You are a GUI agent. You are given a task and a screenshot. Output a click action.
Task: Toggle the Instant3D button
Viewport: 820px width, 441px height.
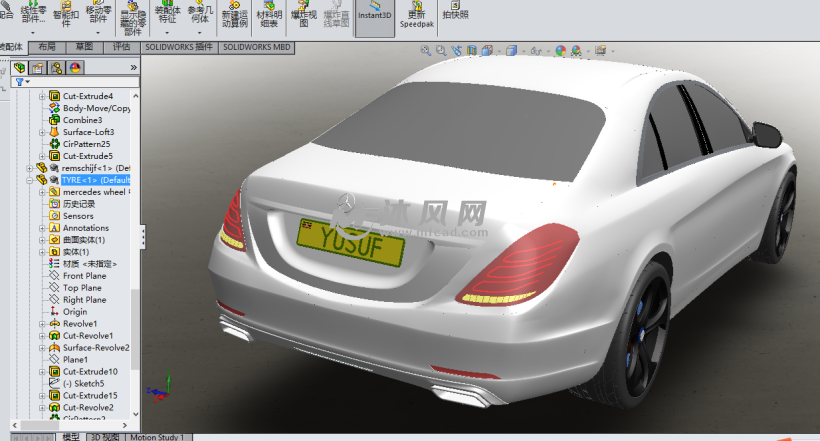[374, 17]
